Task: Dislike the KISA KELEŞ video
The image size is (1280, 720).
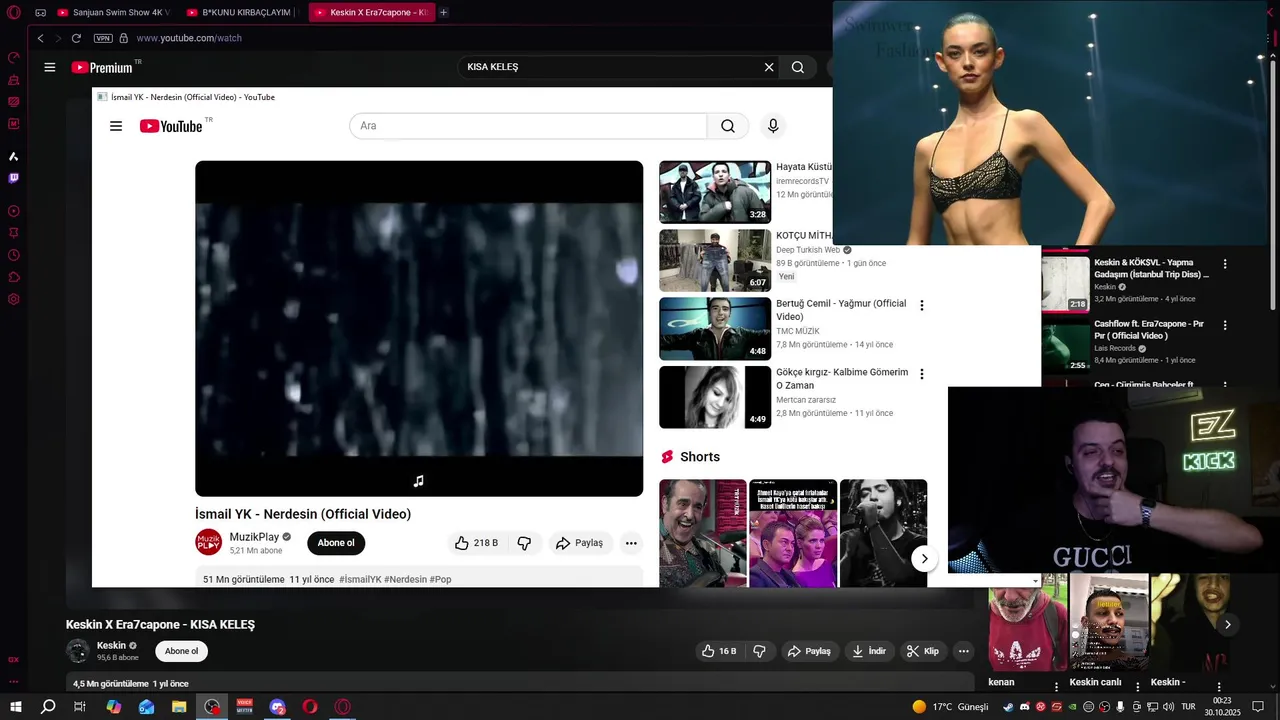Action: coord(759,651)
